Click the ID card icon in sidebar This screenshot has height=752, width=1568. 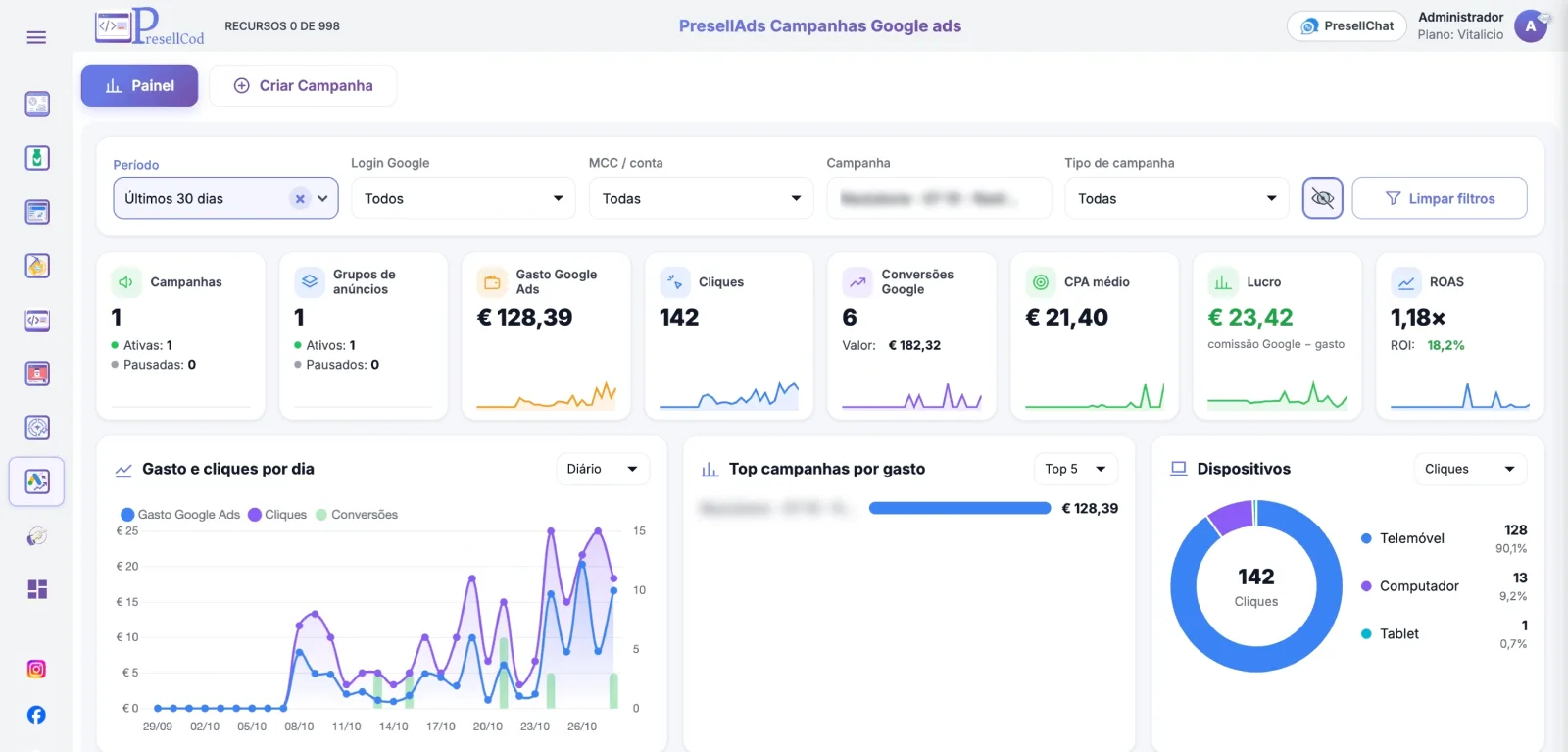(37, 104)
